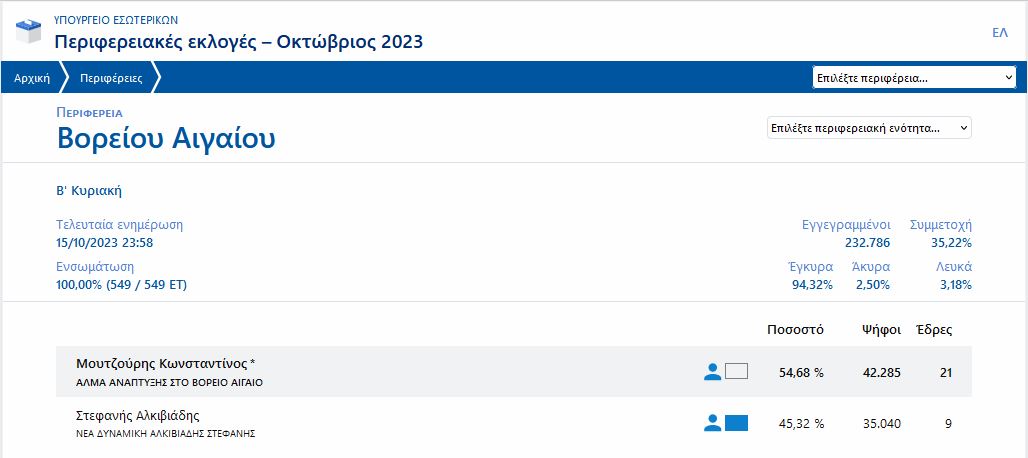The height and width of the screenshot is (458, 1028).
Task: Click the ΑΛΜΑ ΑΝΑΠΤΥΞΗΣ ΣΤΟ ΒΟΡΕΙΟ ΑΙΓΑΙΟ party name
Action: (168, 383)
